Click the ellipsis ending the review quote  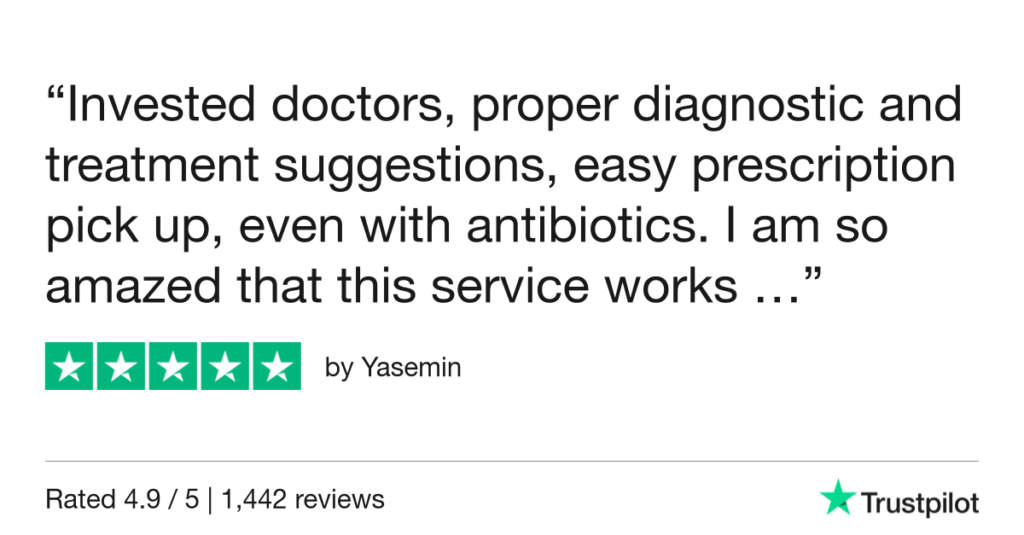click(x=776, y=287)
